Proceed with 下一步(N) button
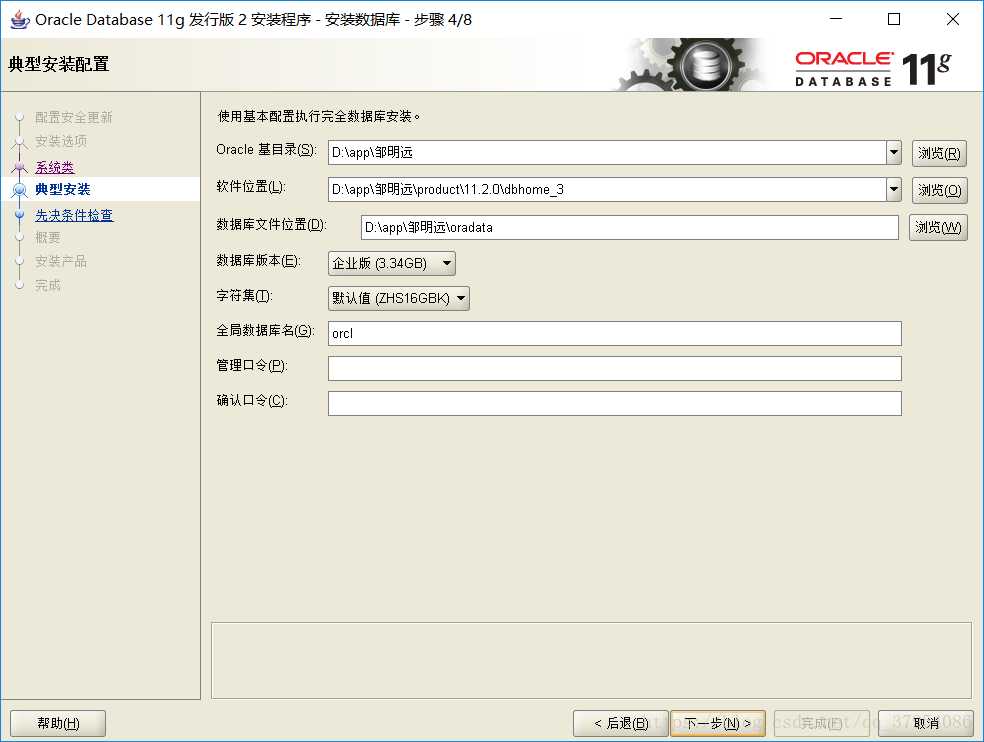Image resolution: width=984 pixels, height=742 pixels. (717, 723)
